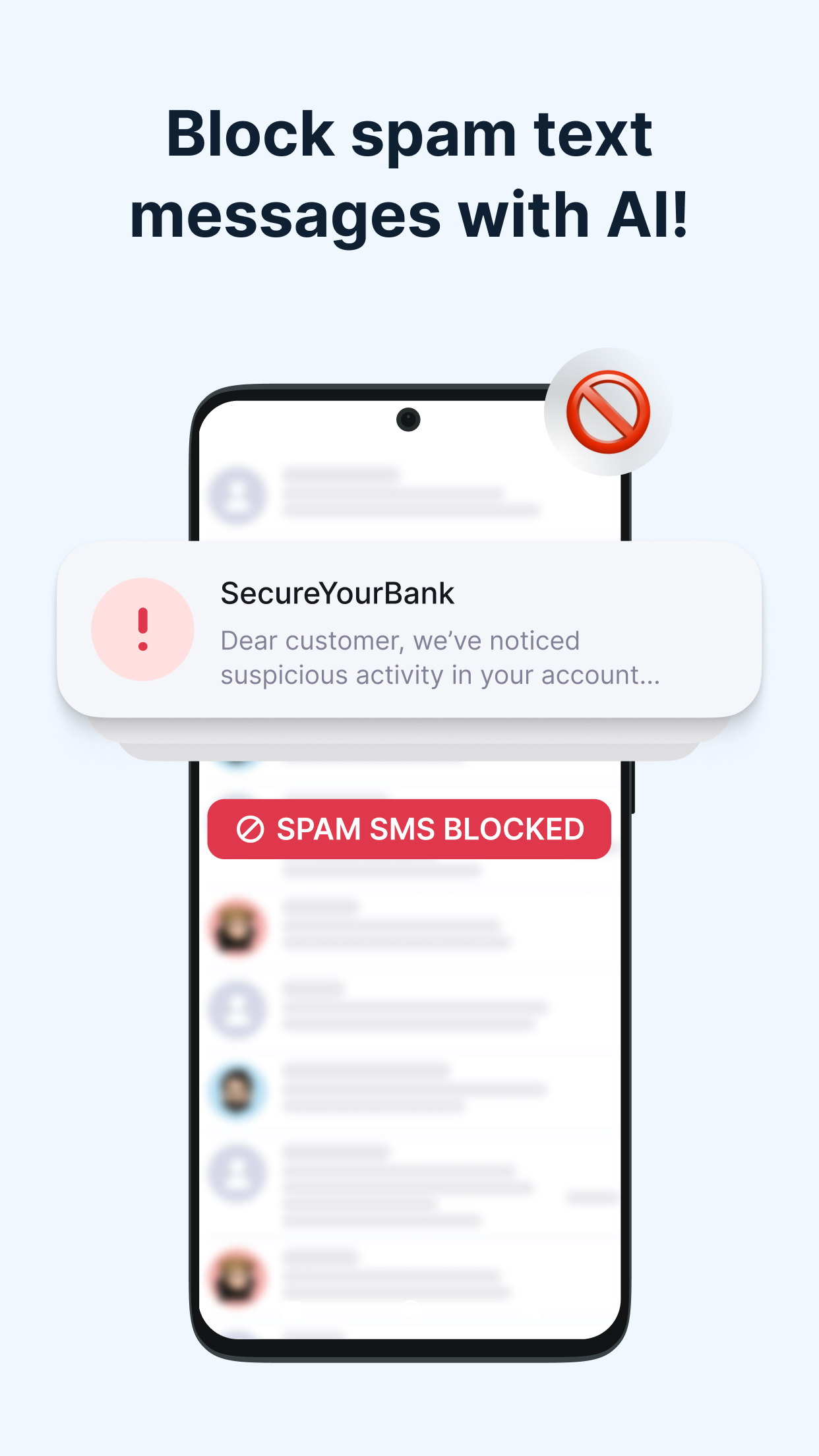Select the first blurred contact avatar
Viewport: 819px width, 1456px height.
237,495
